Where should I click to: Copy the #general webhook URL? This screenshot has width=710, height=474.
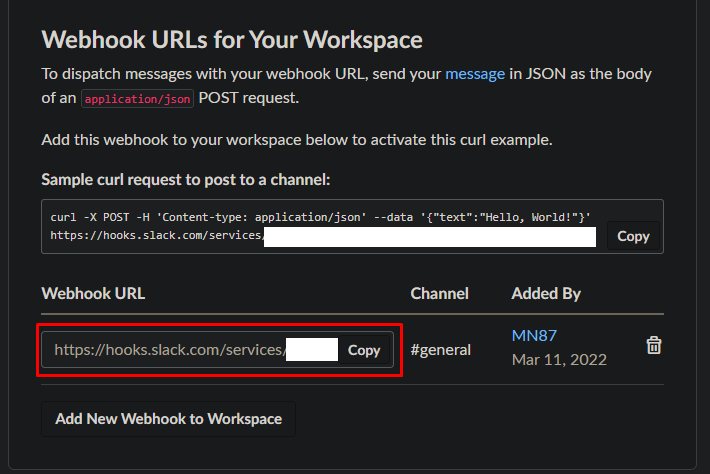pos(364,350)
